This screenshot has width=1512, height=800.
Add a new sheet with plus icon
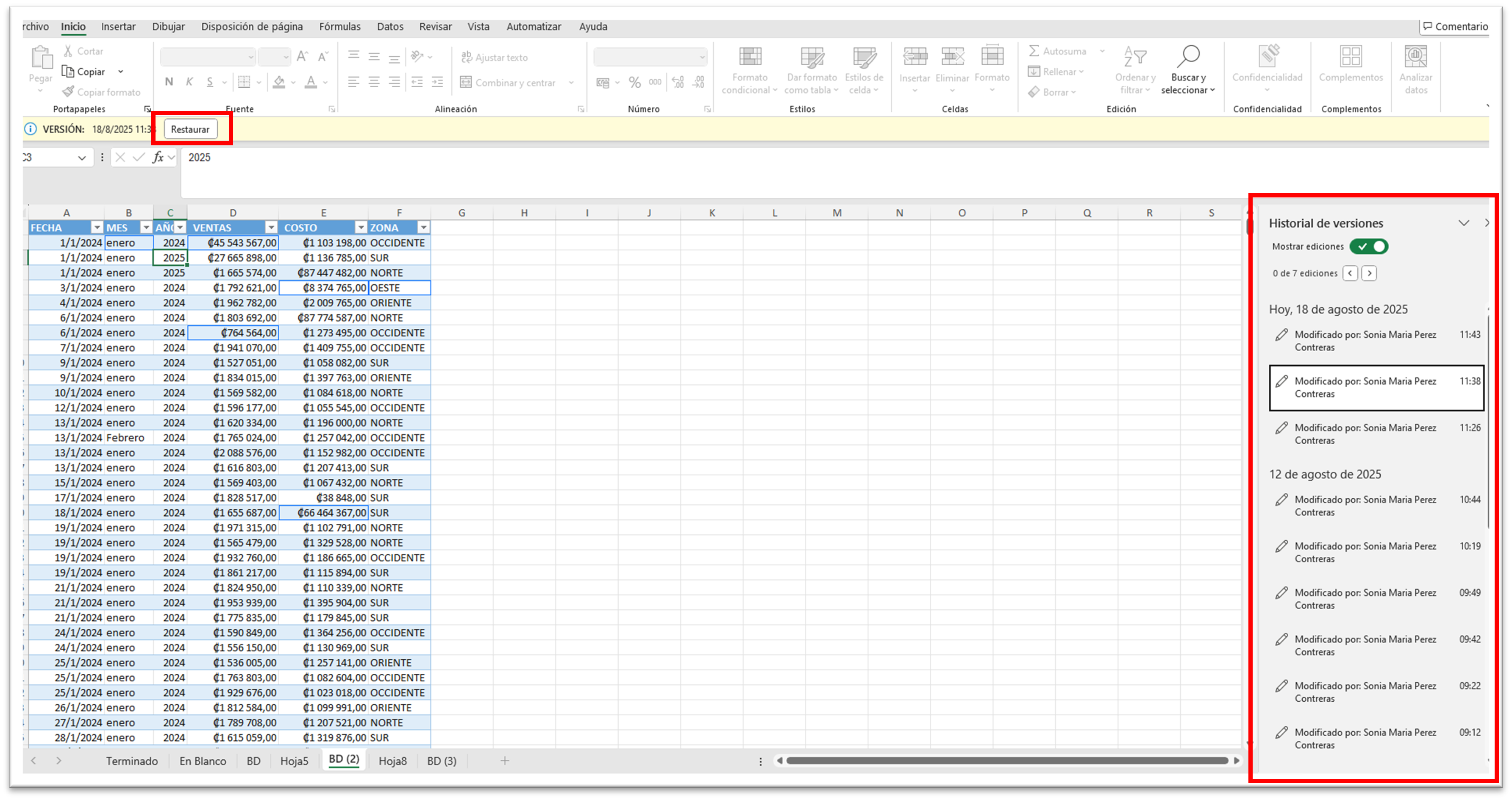tap(504, 761)
